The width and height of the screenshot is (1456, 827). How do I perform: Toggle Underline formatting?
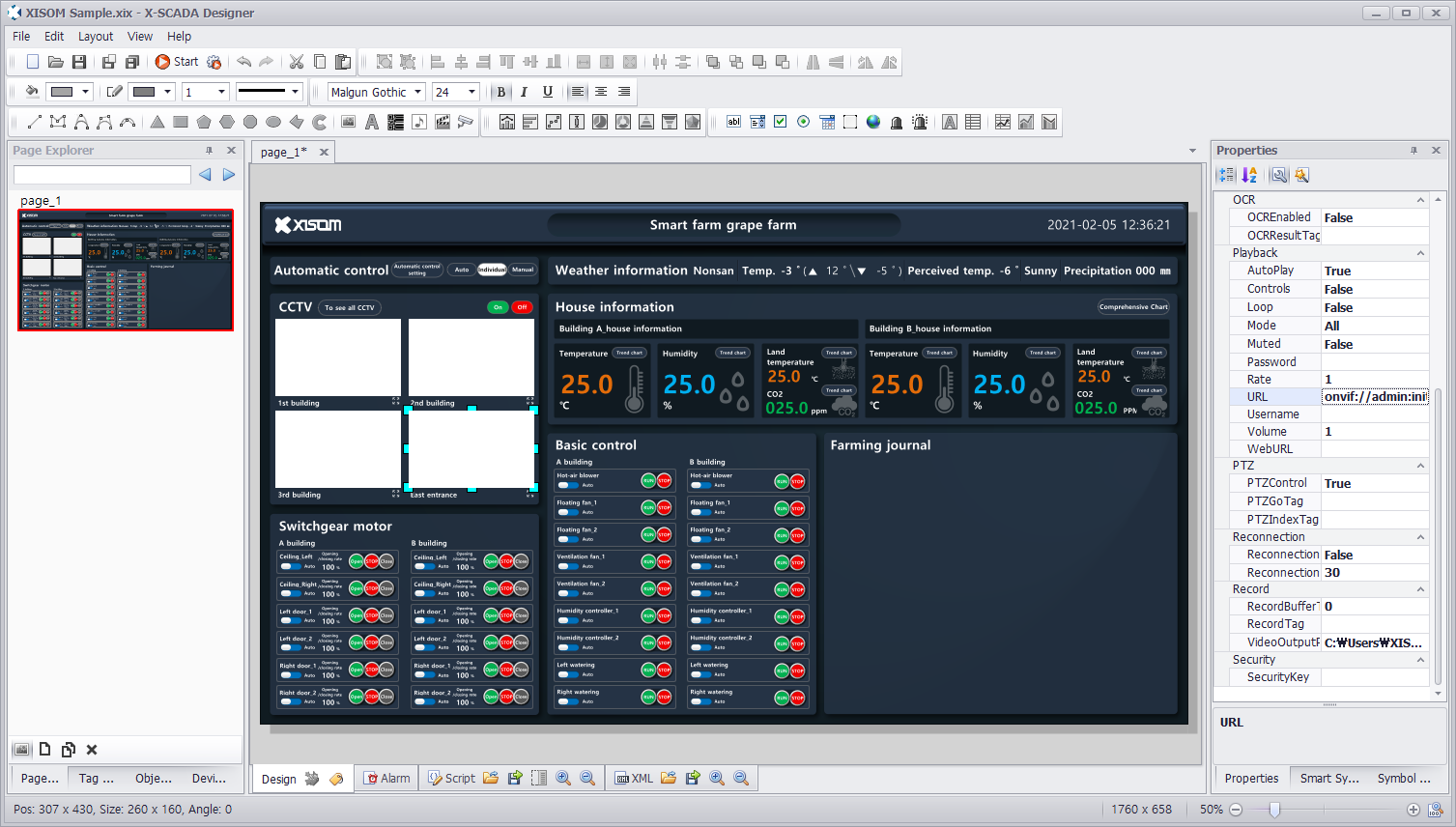coord(548,92)
